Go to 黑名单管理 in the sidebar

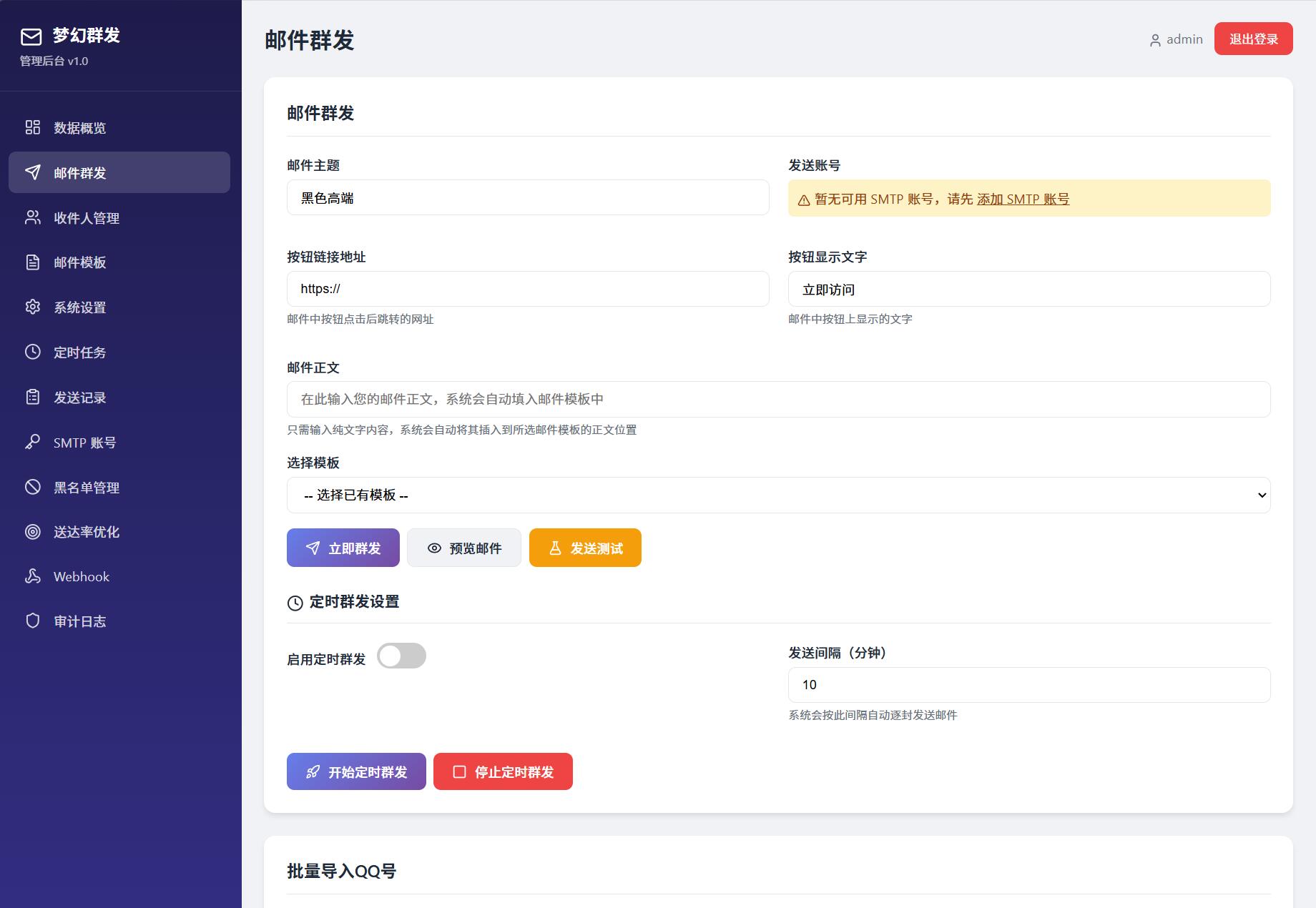(x=119, y=487)
